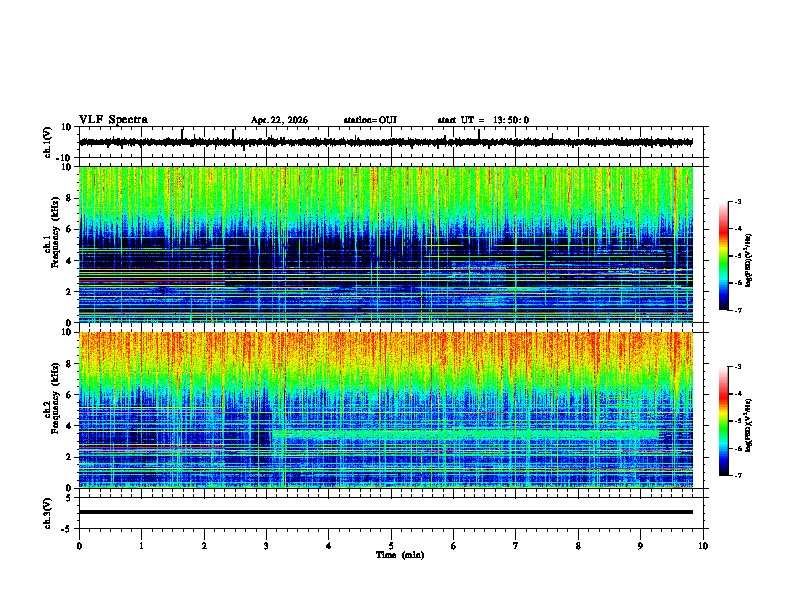Click the ch.1 spectrogram color scale bar
Image resolution: width=792 pixels, height=612 pixels.
tap(723, 256)
